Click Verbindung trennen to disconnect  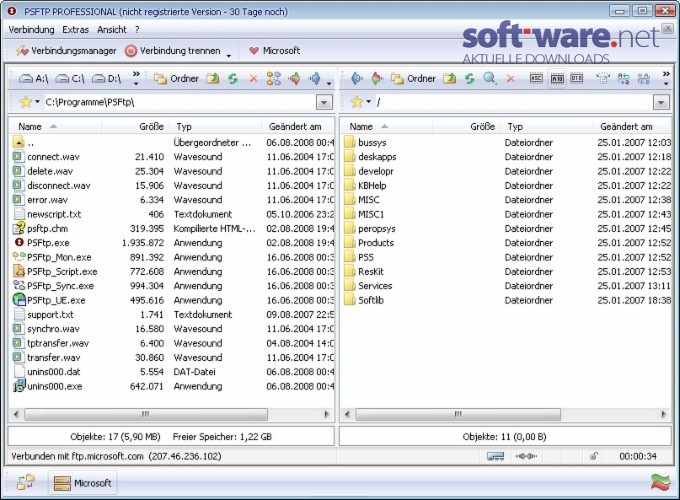[173, 51]
